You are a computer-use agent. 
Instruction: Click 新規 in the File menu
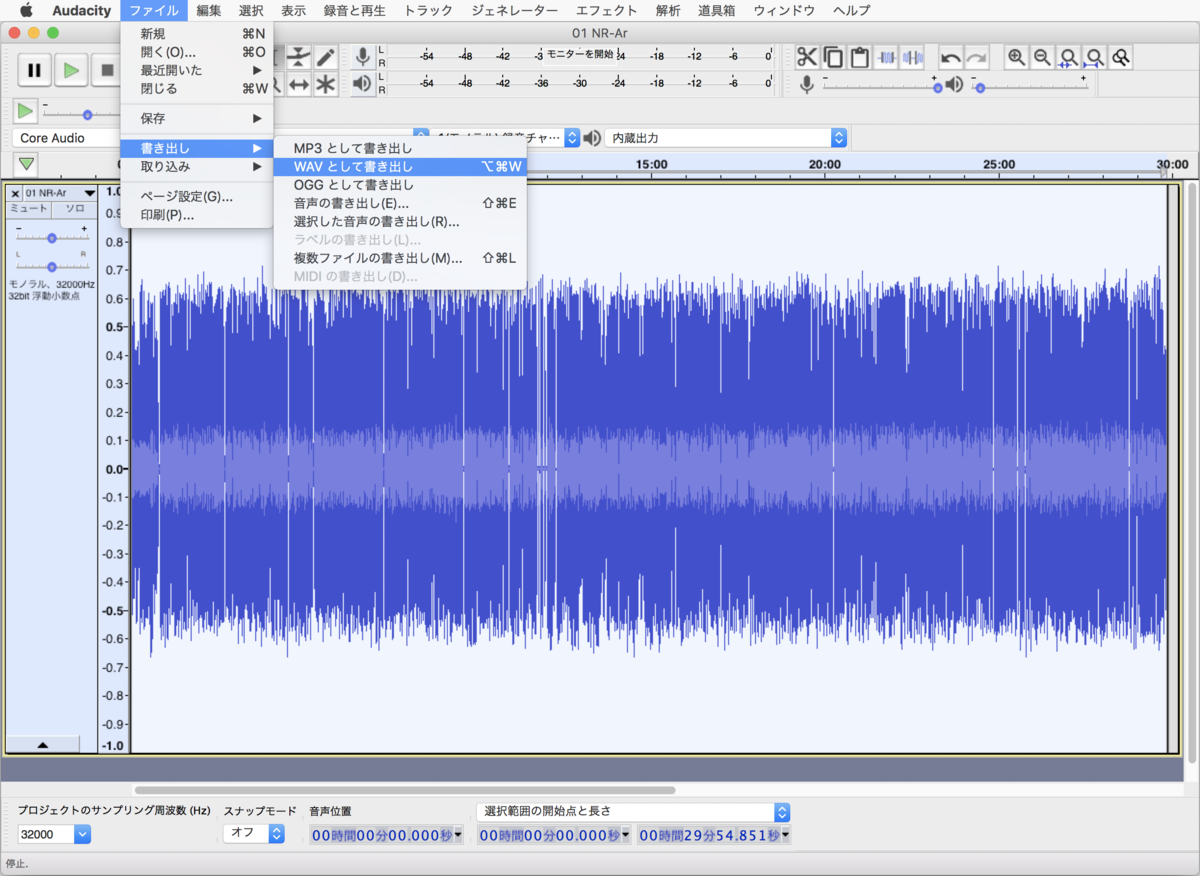(197, 34)
